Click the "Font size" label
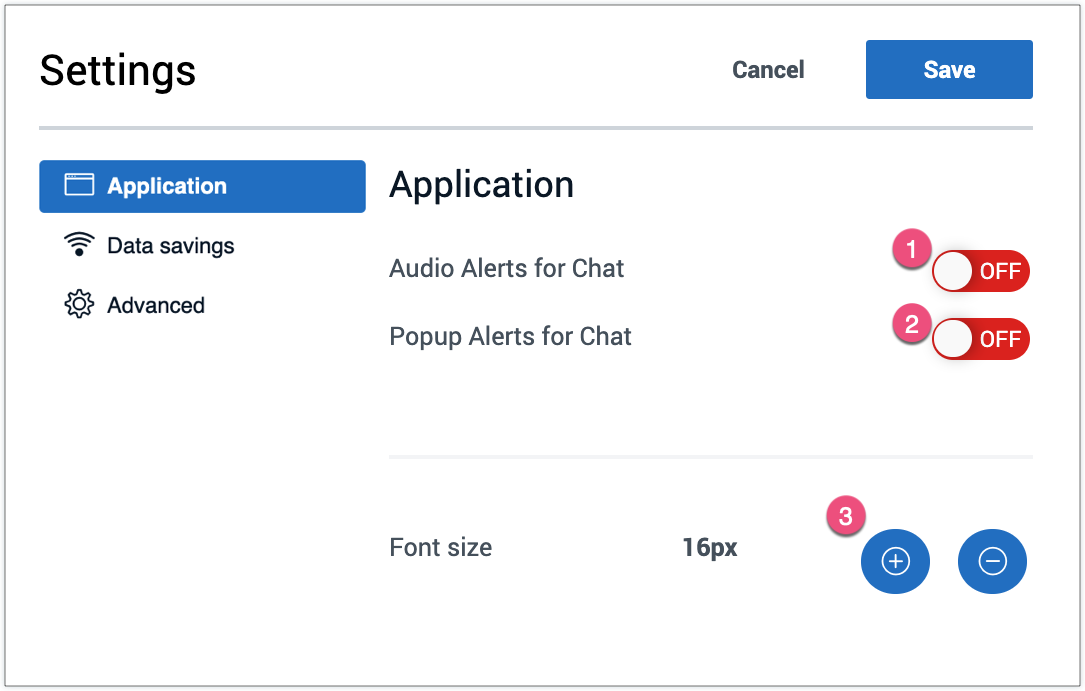Viewport: 1085px width, 691px height. coord(440,548)
